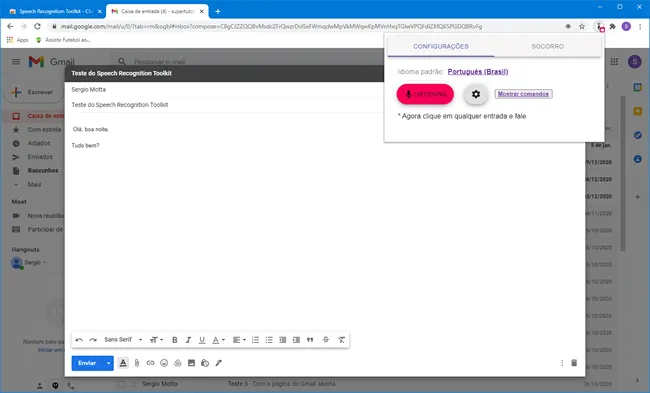Open Assistir Futebol bookmark

63,40
